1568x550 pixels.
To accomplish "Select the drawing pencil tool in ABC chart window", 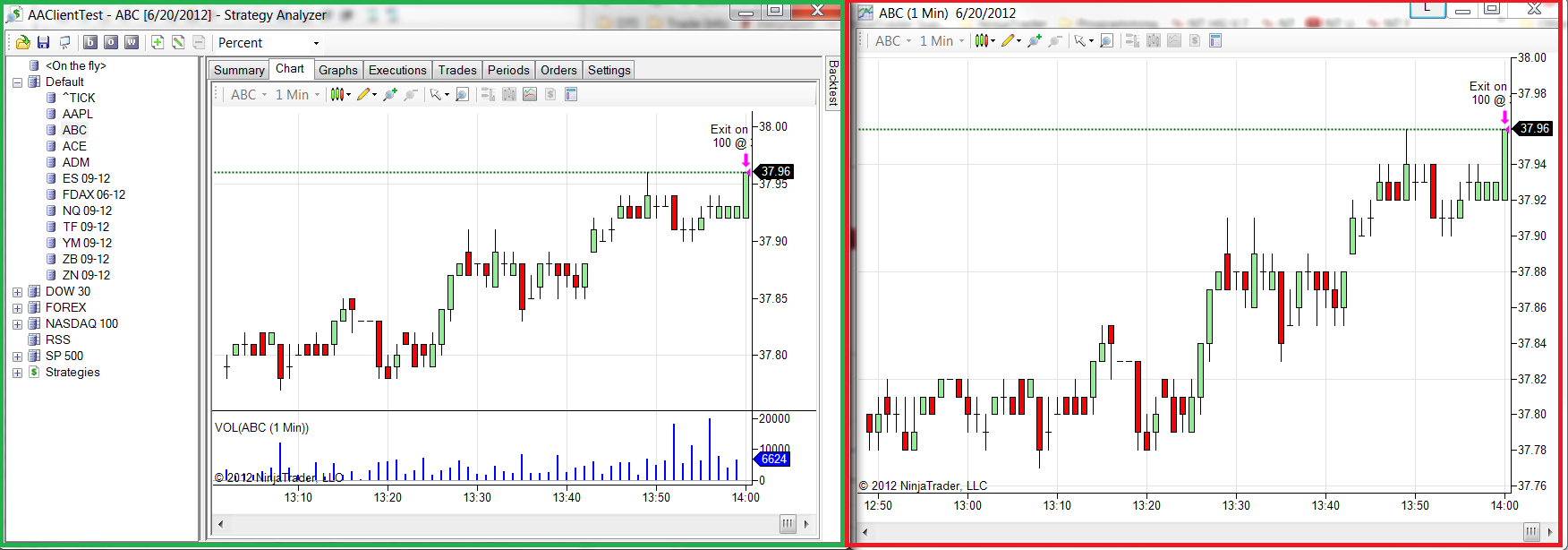I will point(1008,40).
